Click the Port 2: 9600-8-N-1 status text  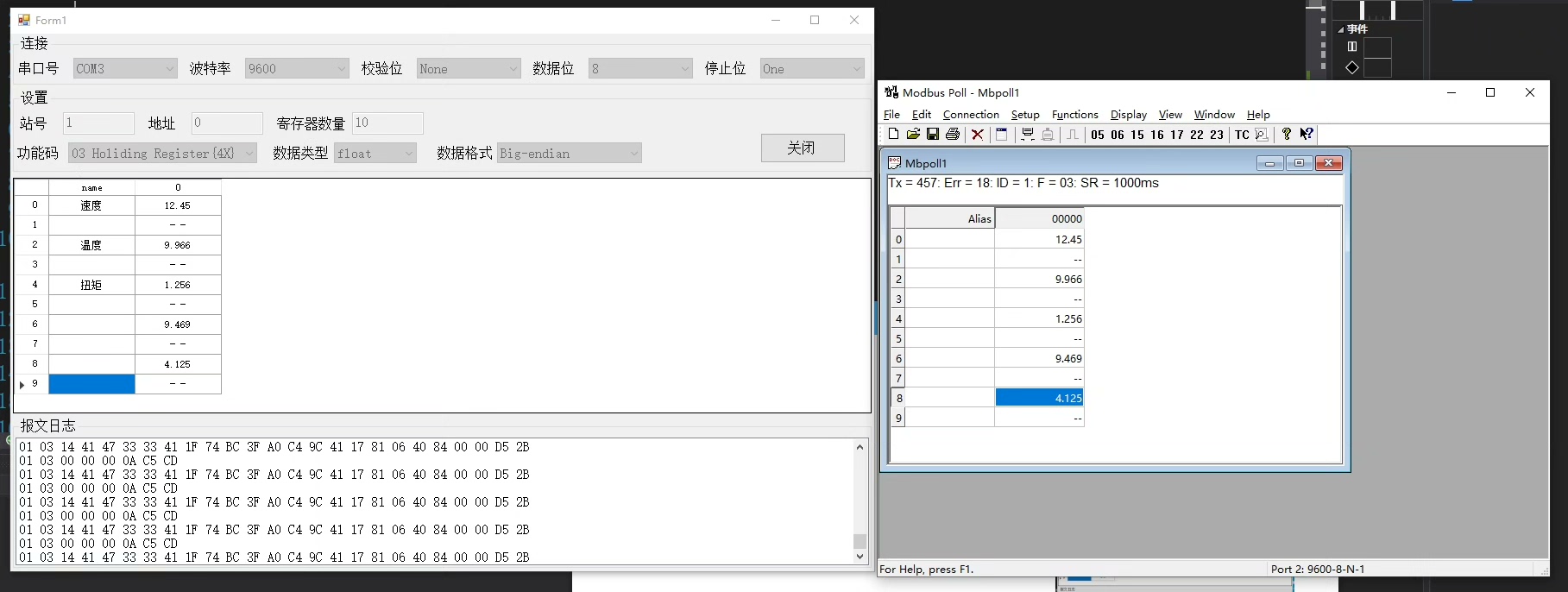[1318, 569]
